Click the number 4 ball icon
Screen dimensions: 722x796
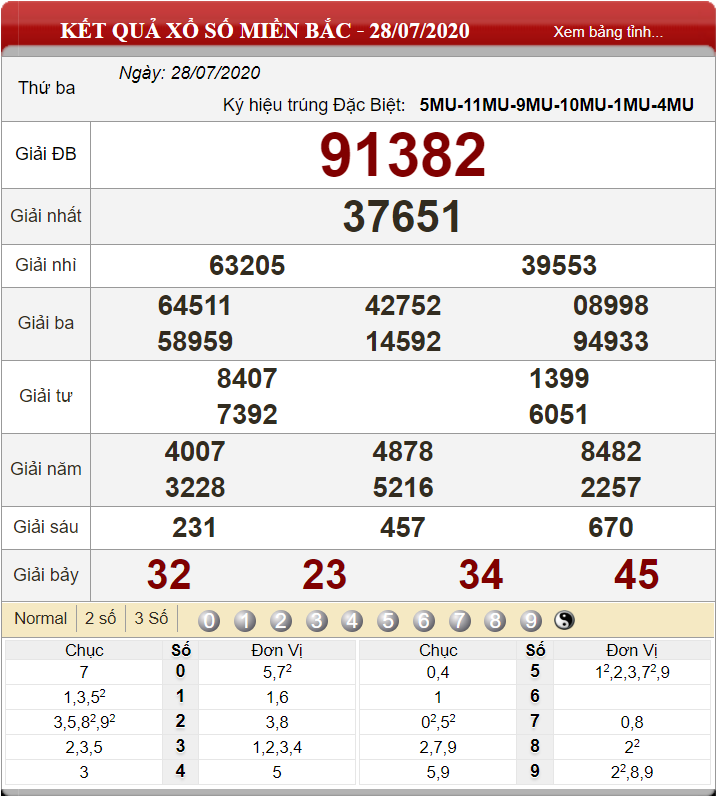coord(352,620)
